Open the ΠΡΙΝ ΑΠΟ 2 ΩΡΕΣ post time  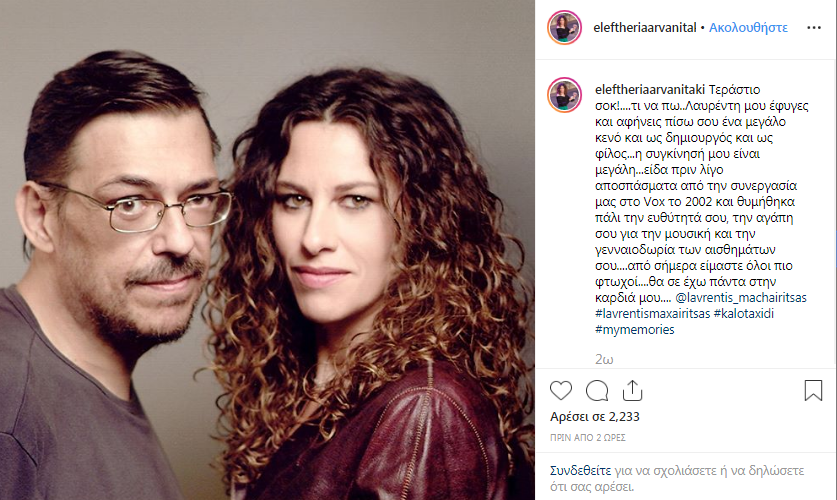588,438
